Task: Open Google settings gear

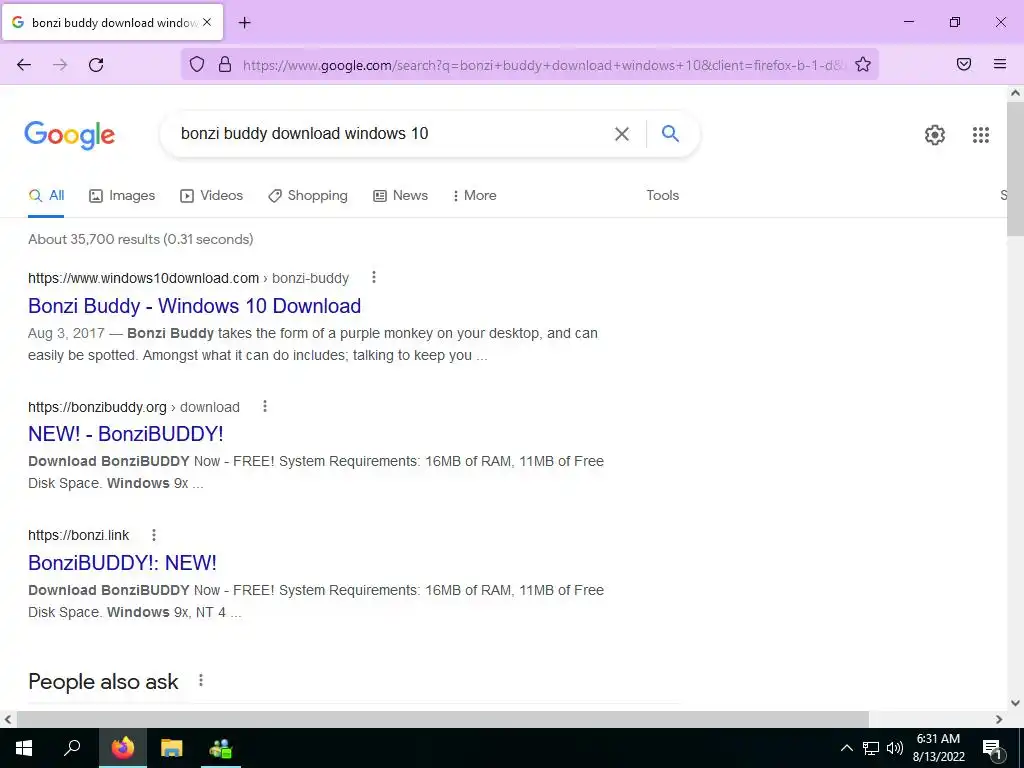Action: 935,135
